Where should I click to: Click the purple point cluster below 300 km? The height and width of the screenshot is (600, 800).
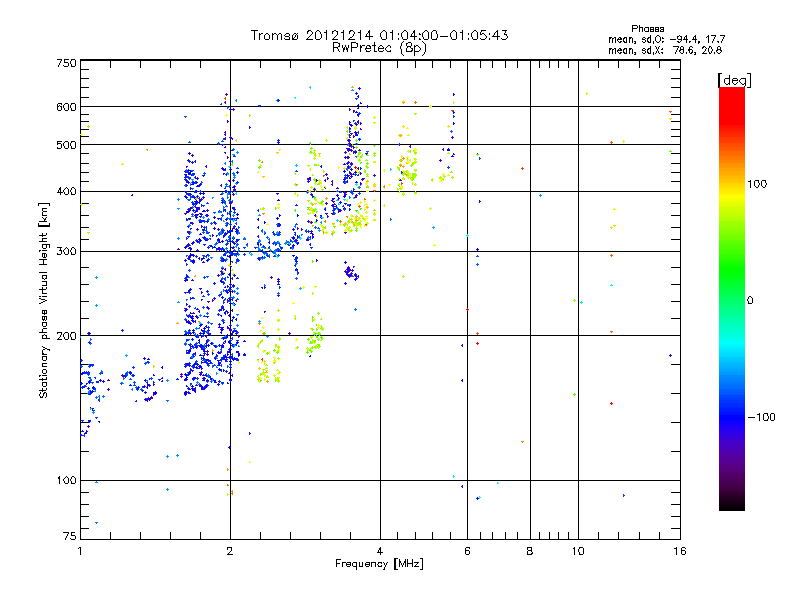pyautogui.click(x=350, y=272)
